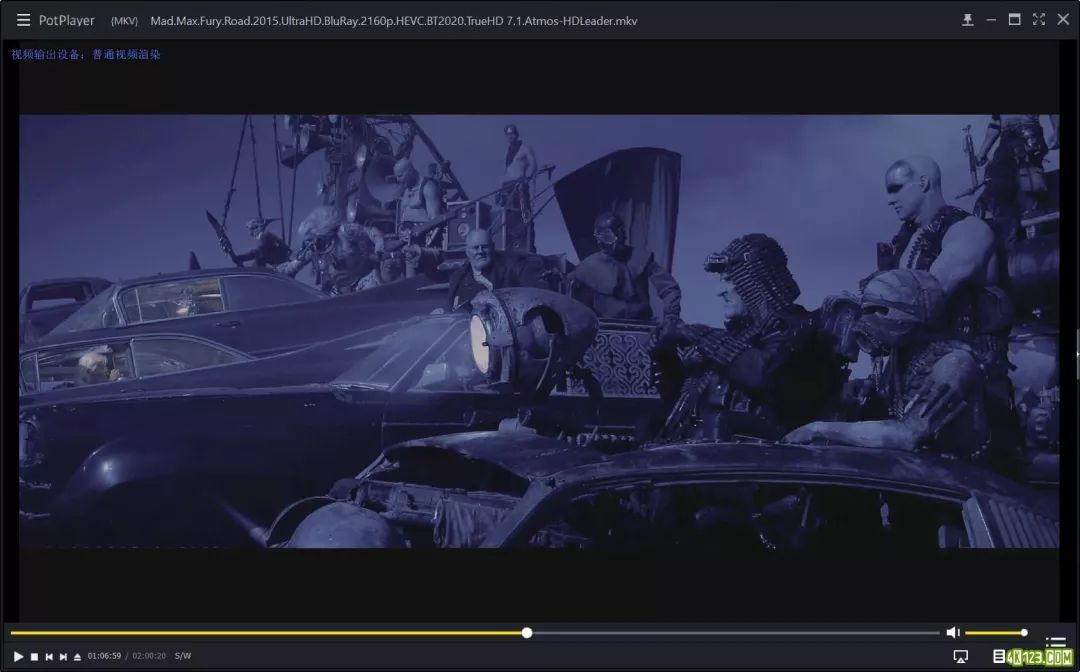The height and width of the screenshot is (672, 1080).
Task: Click the volume slider knob
Action: [x=1024, y=632]
